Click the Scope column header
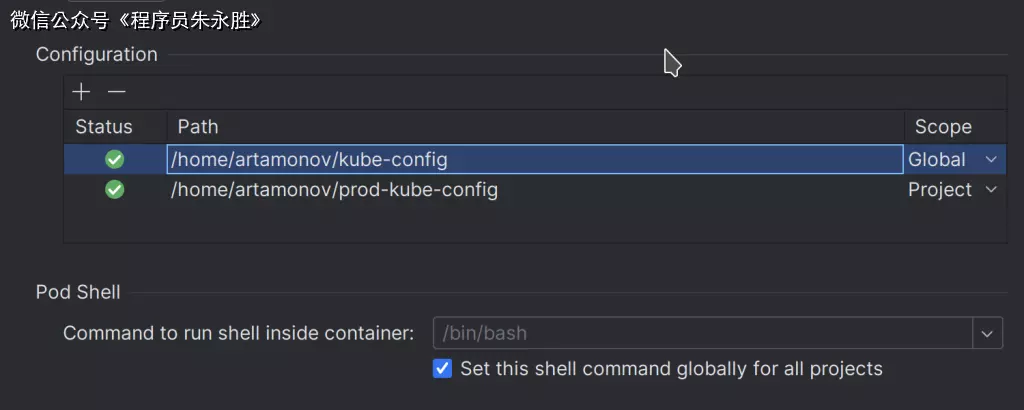 tap(943, 127)
